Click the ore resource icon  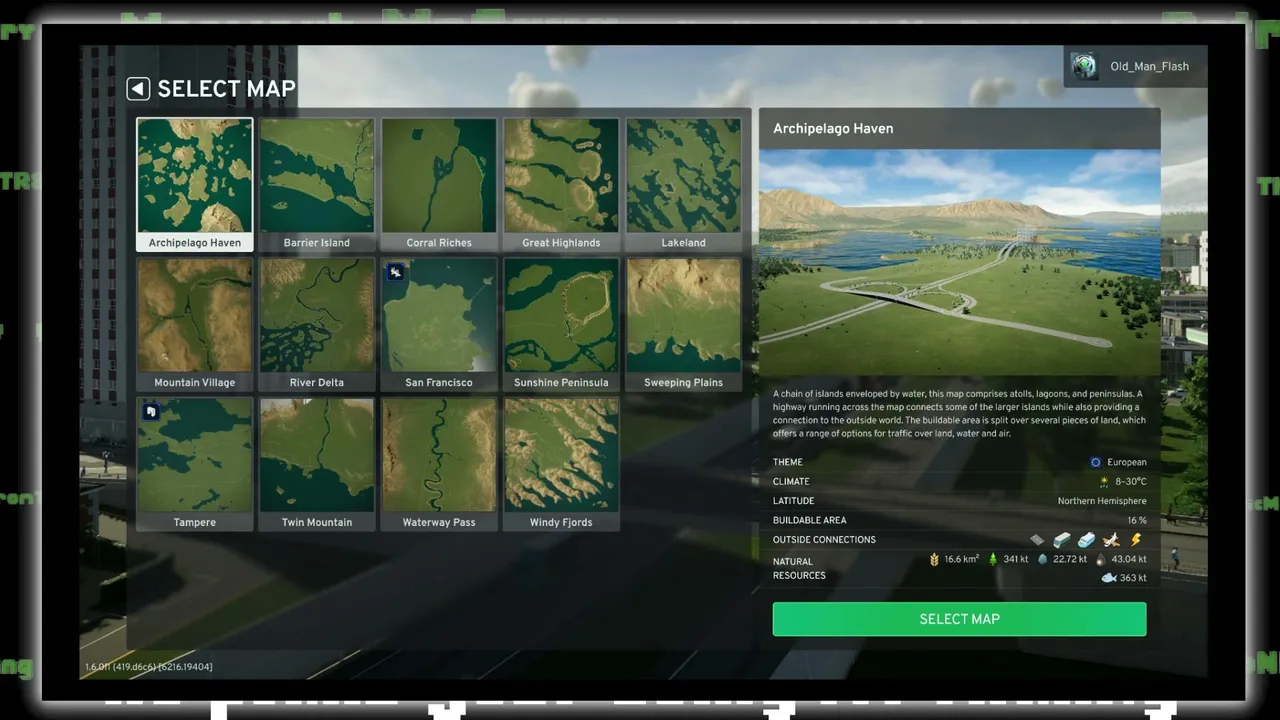pyautogui.click(x=1043, y=559)
